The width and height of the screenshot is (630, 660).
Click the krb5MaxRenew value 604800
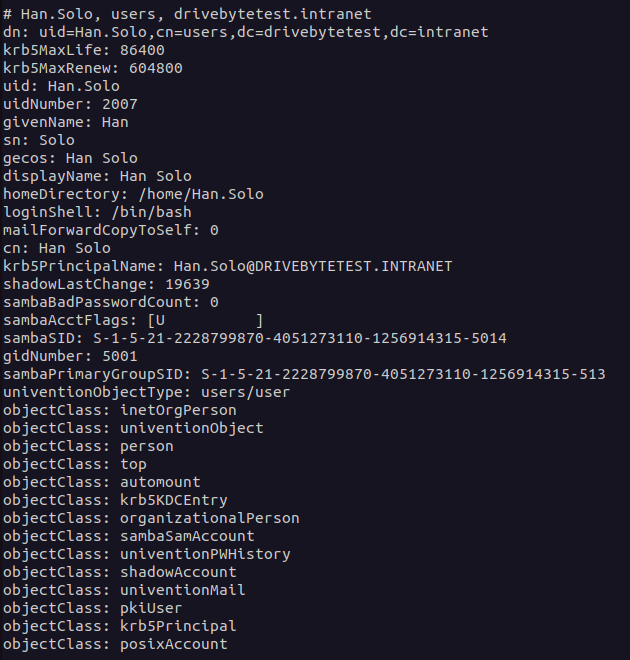click(156, 68)
